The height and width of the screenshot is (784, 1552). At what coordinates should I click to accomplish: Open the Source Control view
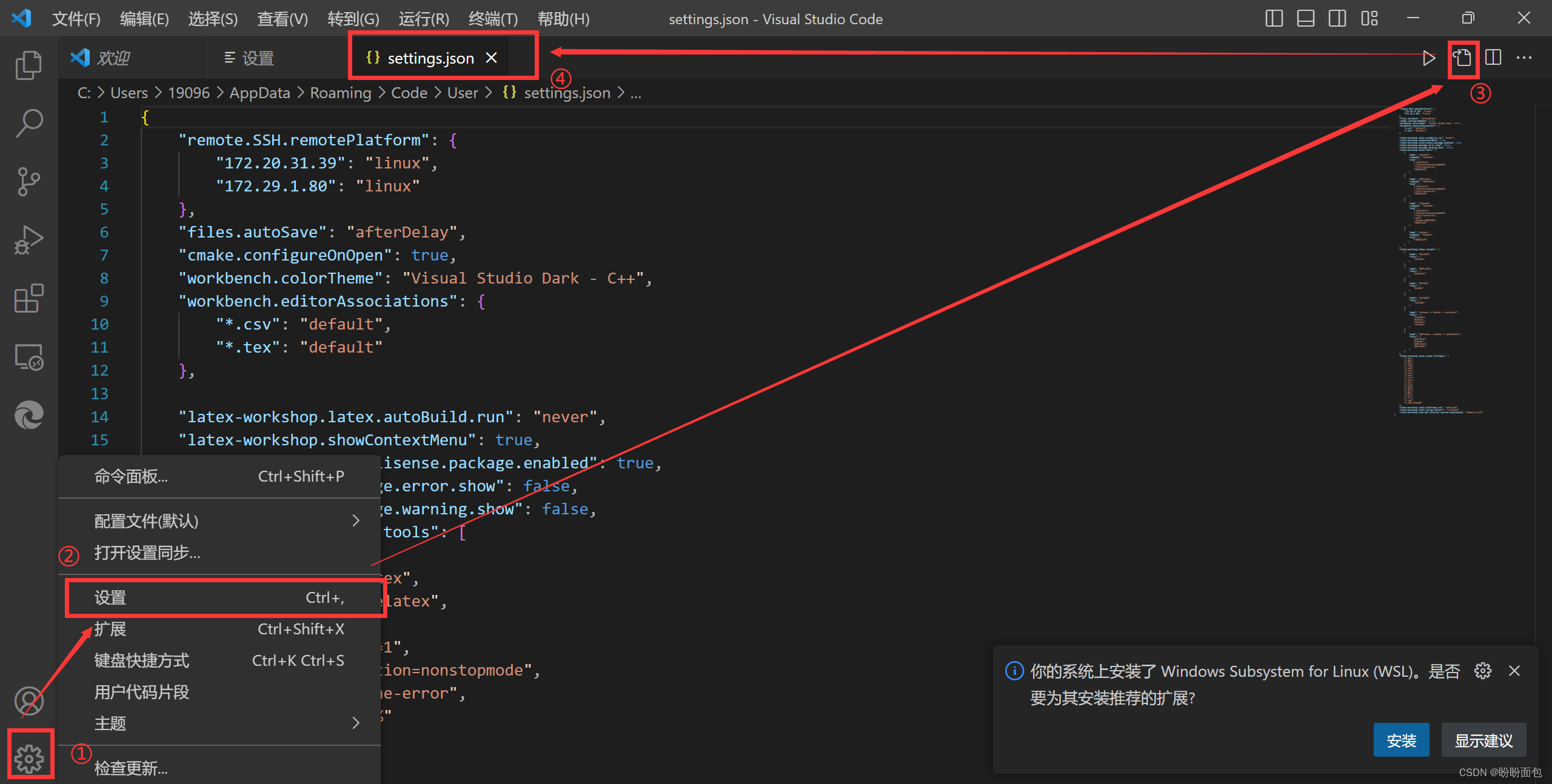[x=28, y=181]
